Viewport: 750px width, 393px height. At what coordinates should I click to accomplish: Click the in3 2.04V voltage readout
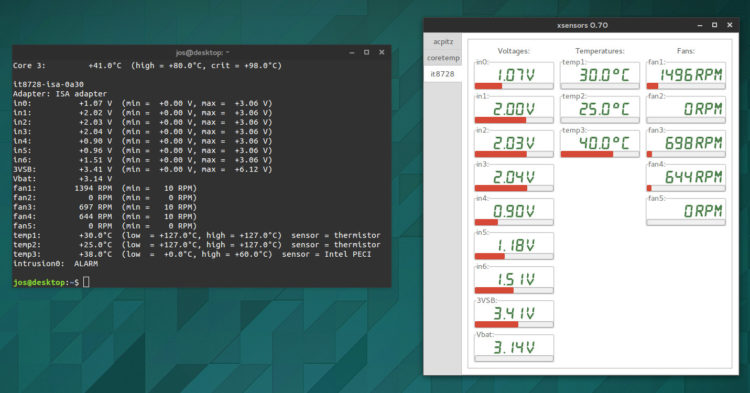coord(514,177)
